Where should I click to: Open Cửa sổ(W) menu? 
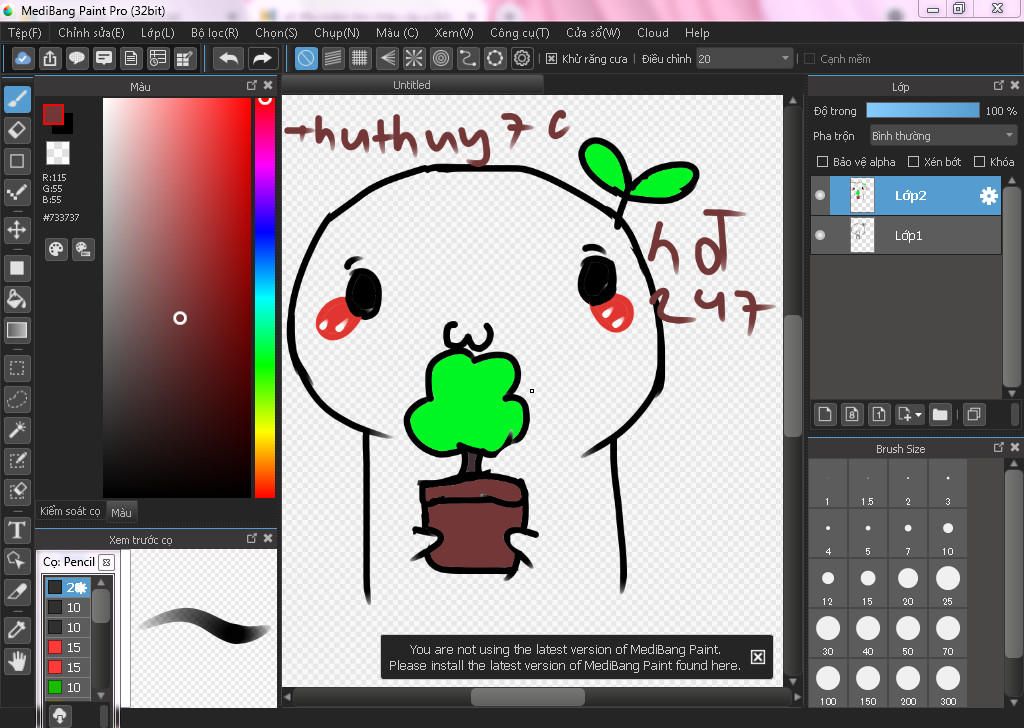pyautogui.click(x=593, y=33)
